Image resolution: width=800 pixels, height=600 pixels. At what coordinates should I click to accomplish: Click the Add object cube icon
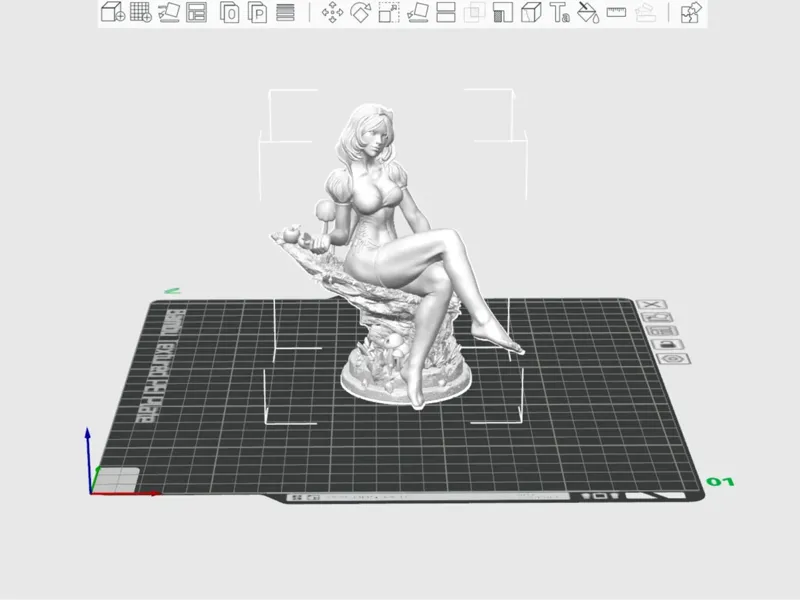click(x=113, y=12)
